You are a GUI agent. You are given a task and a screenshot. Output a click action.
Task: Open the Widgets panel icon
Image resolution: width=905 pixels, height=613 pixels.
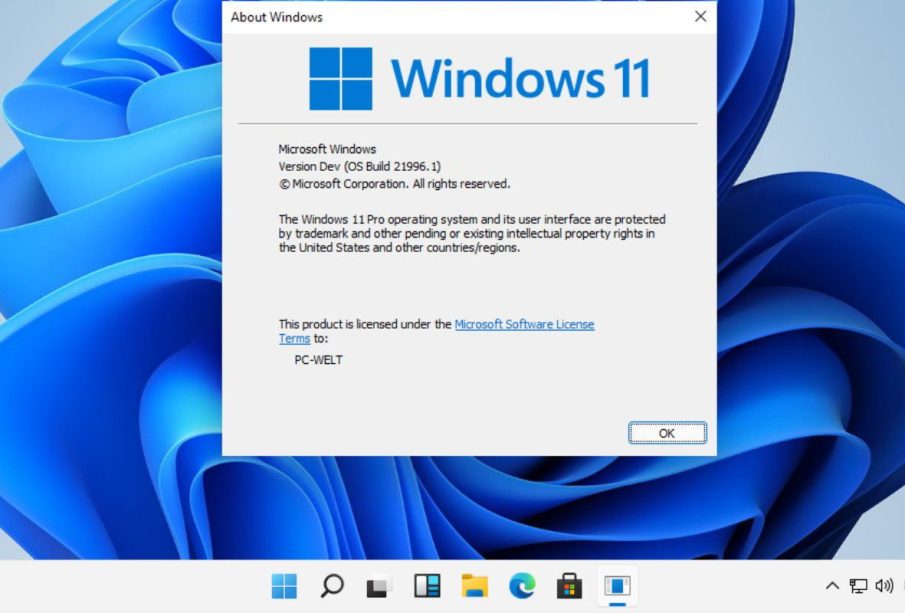(x=427, y=586)
